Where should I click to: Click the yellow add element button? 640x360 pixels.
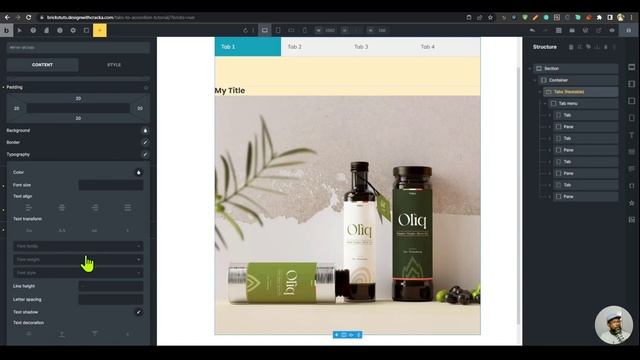click(100, 30)
